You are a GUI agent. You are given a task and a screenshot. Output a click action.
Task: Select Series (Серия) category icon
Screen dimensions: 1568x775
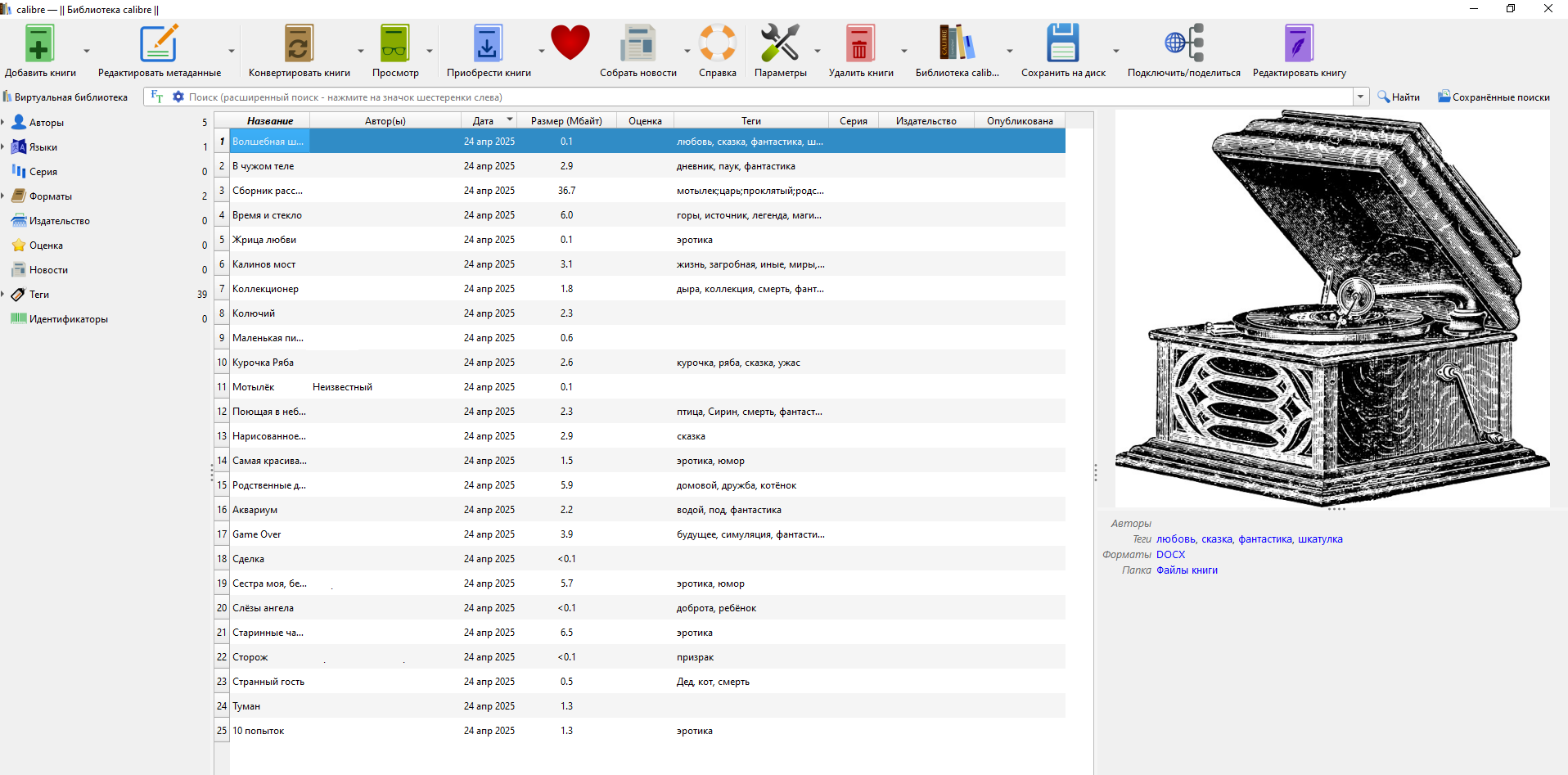(19, 171)
